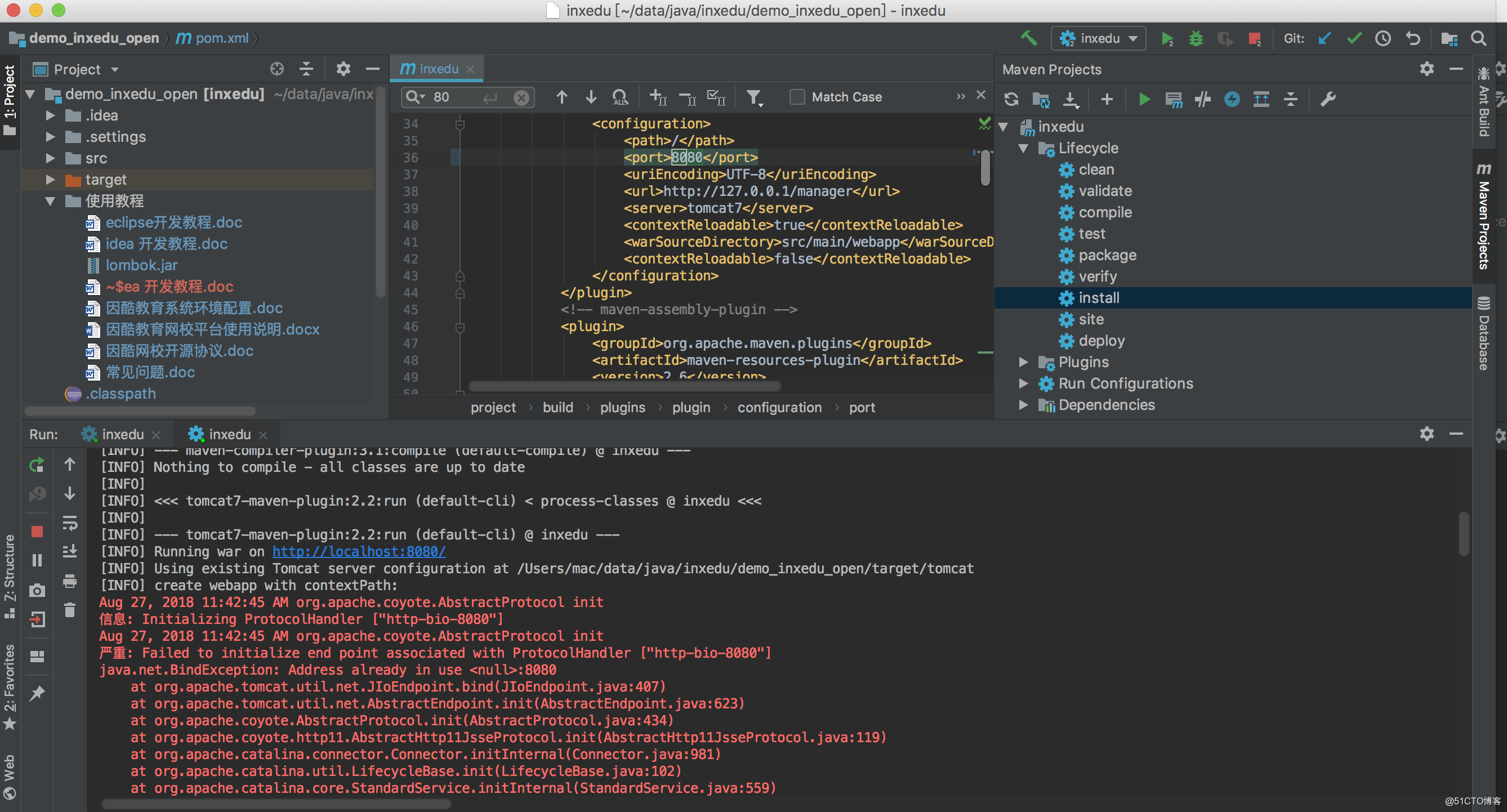Expand the Dependencies node
Viewport: 1507px width, 812px height.
pyautogui.click(x=1023, y=405)
